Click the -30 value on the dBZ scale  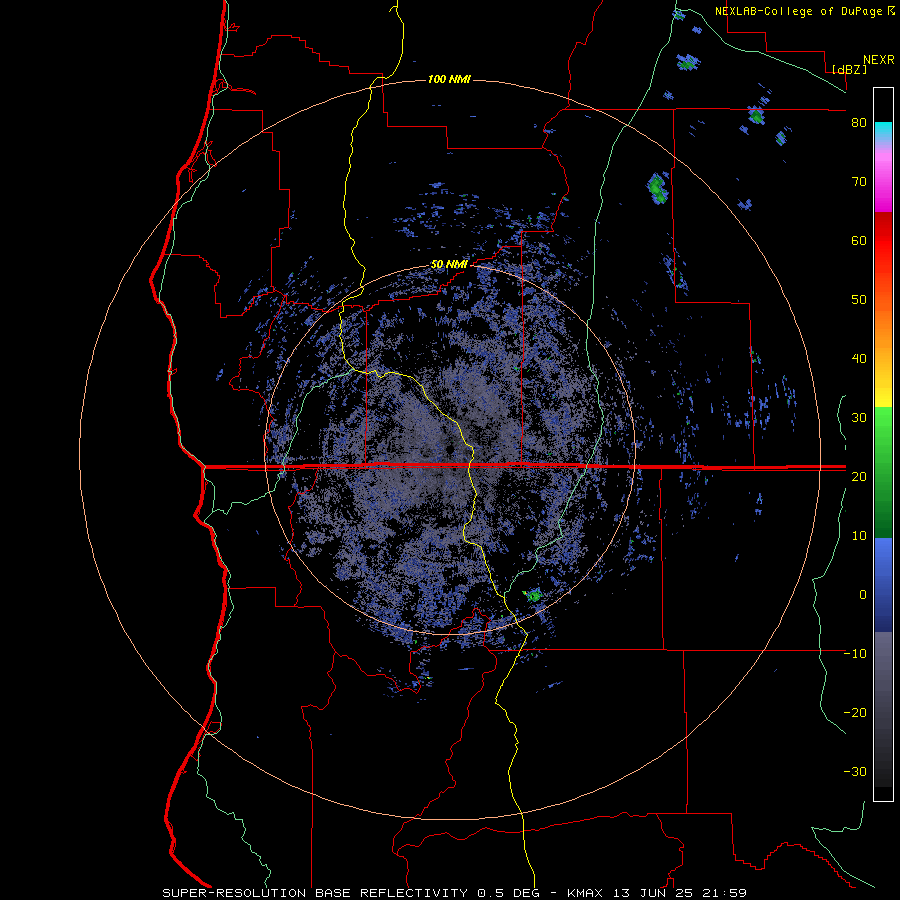click(x=855, y=771)
